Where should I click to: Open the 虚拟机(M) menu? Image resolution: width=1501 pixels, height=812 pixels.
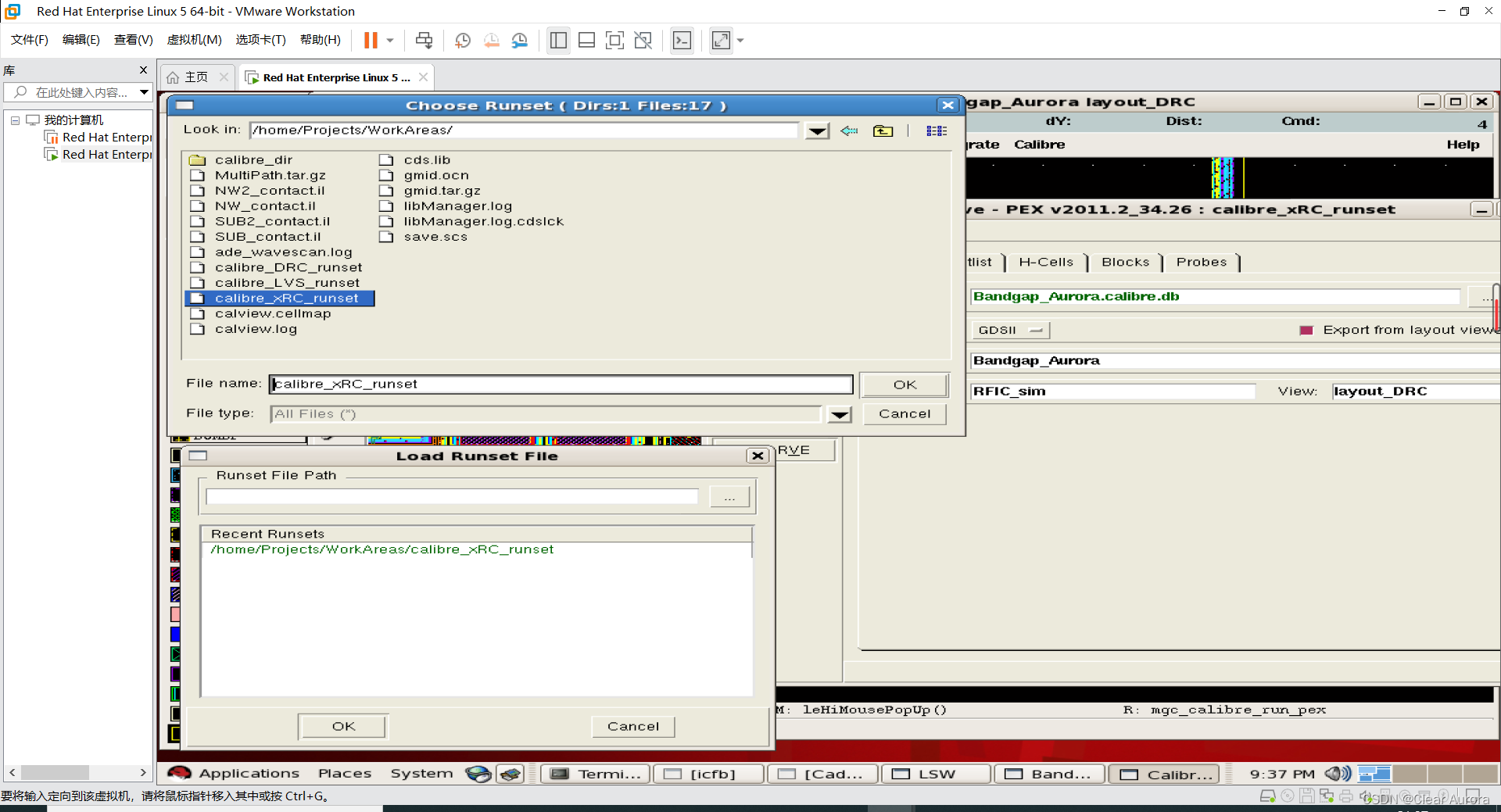pos(195,40)
